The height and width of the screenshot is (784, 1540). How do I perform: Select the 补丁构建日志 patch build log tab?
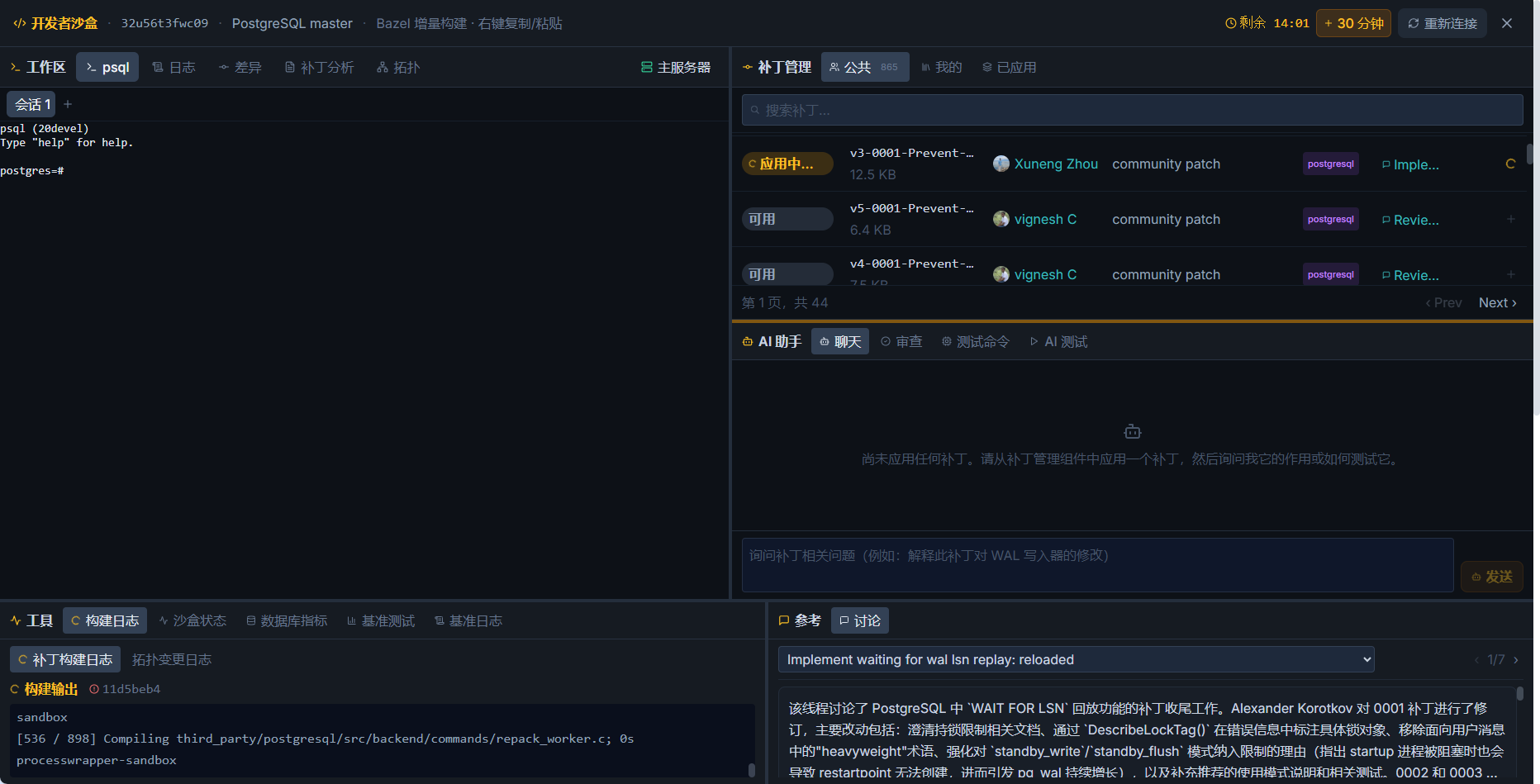pos(65,659)
